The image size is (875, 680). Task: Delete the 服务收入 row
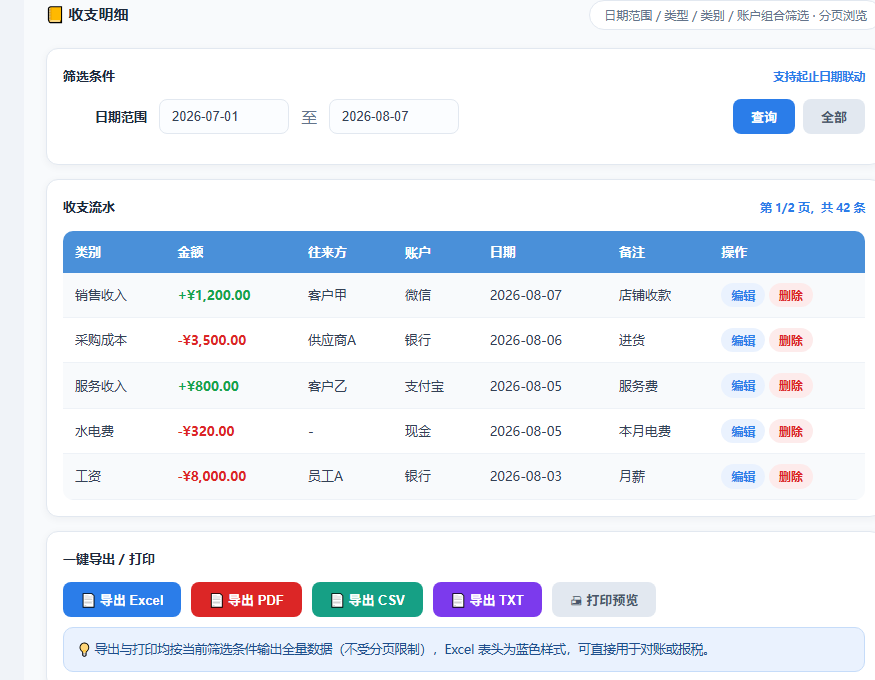coord(791,385)
